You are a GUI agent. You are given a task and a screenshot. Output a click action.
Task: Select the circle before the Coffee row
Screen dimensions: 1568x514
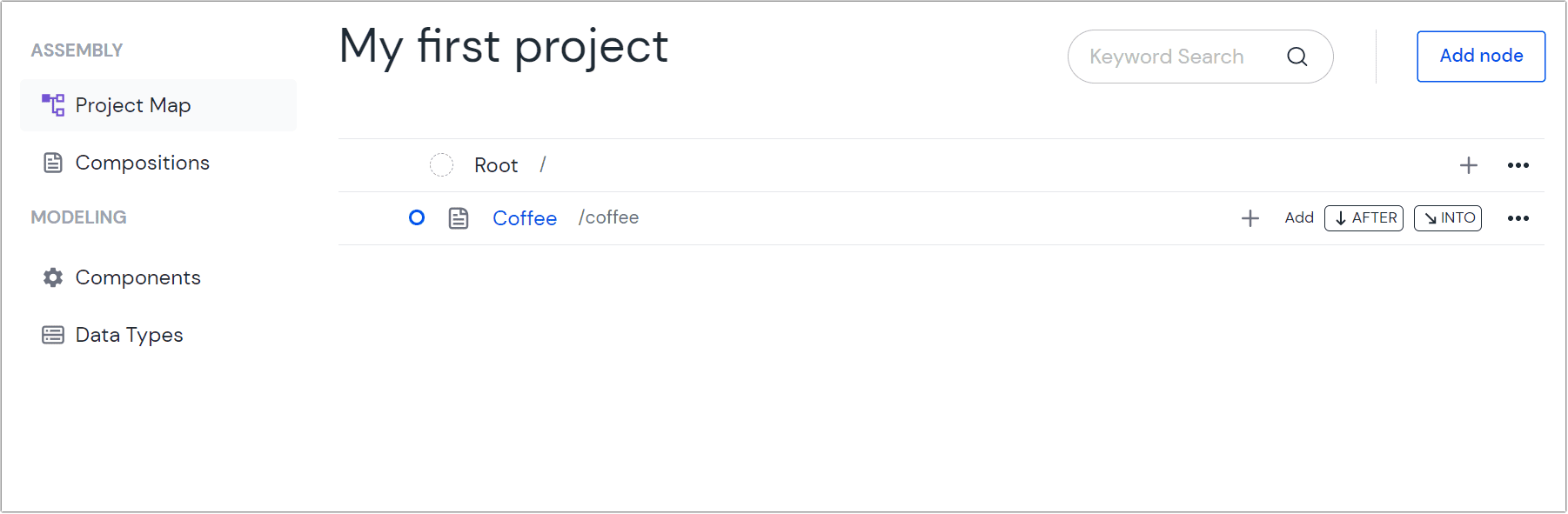pyautogui.click(x=417, y=217)
